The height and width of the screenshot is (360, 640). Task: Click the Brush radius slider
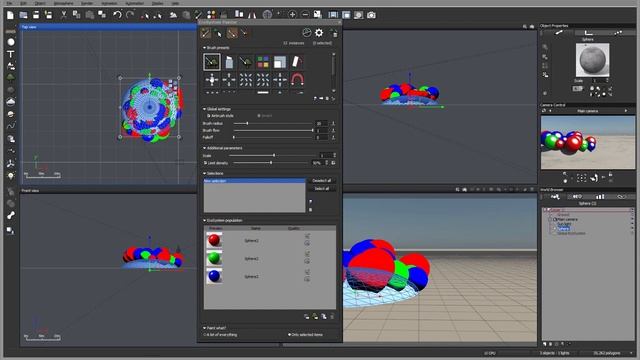pos(273,123)
